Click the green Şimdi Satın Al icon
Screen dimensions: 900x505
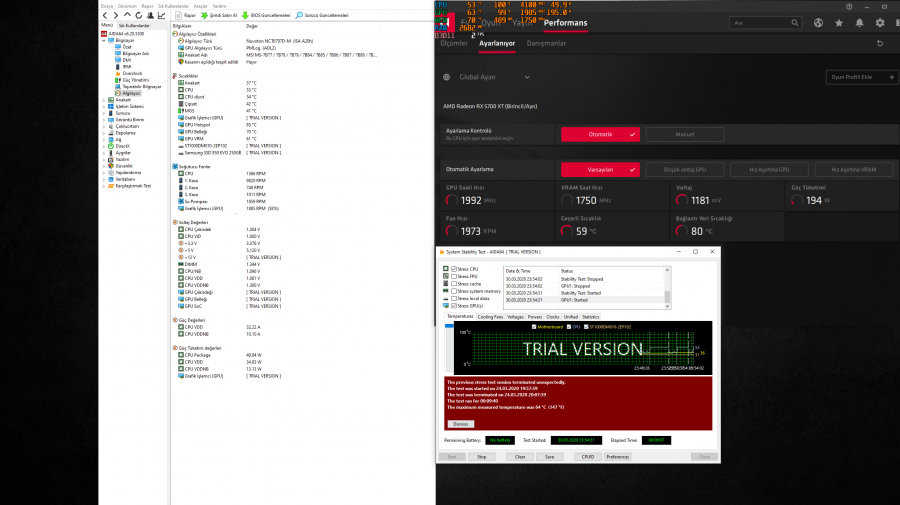click(x=204, y=15)
